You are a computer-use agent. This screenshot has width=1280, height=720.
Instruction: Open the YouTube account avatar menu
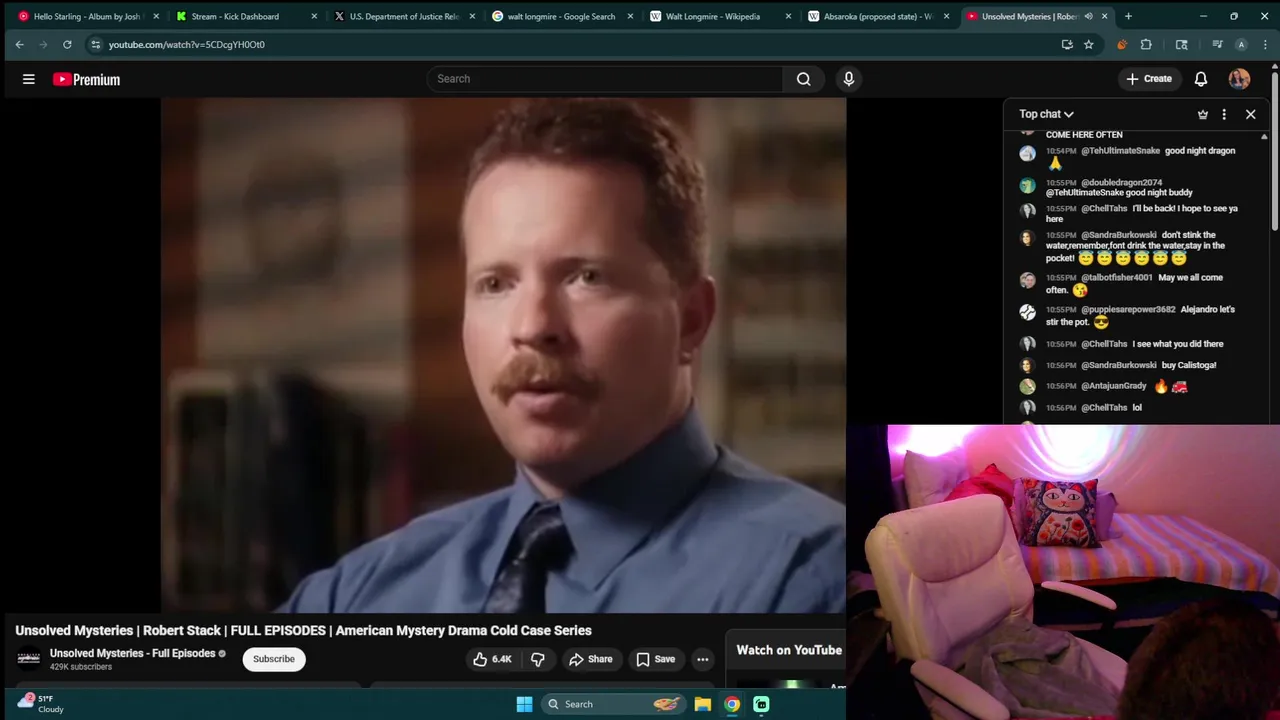click(x=1239, y=79)
